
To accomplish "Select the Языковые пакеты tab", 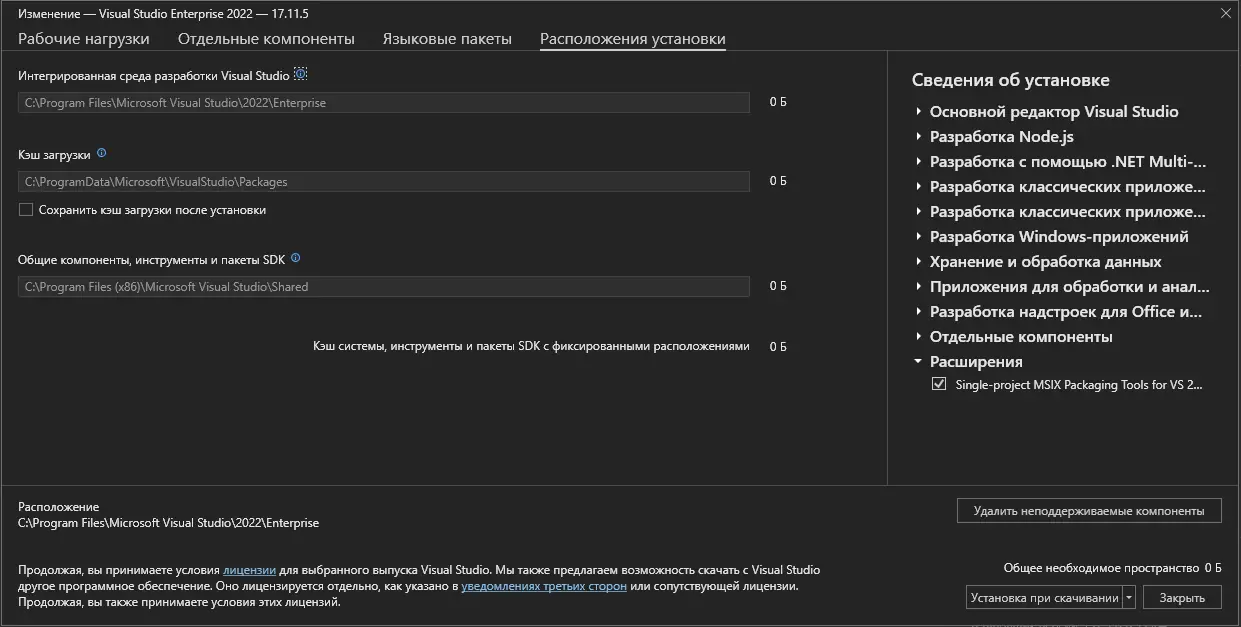I will coord(447,39).
